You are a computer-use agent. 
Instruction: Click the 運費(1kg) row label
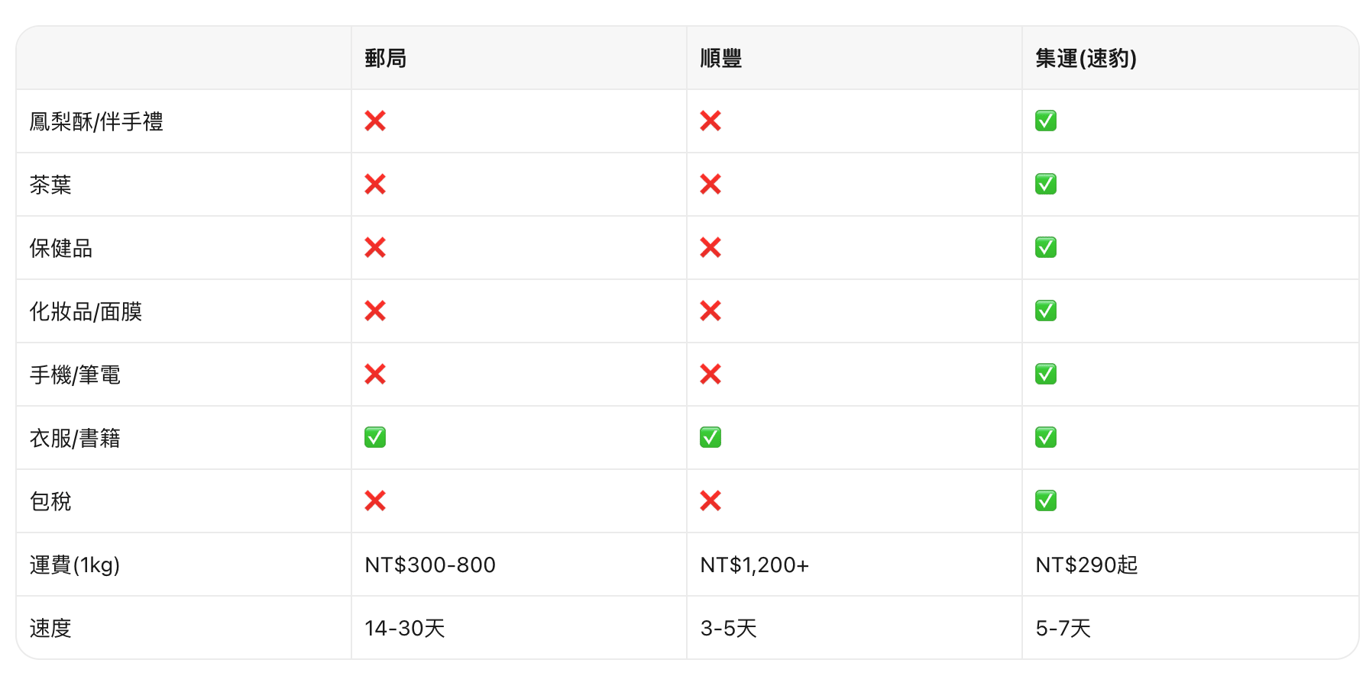[x=75, y=565]
